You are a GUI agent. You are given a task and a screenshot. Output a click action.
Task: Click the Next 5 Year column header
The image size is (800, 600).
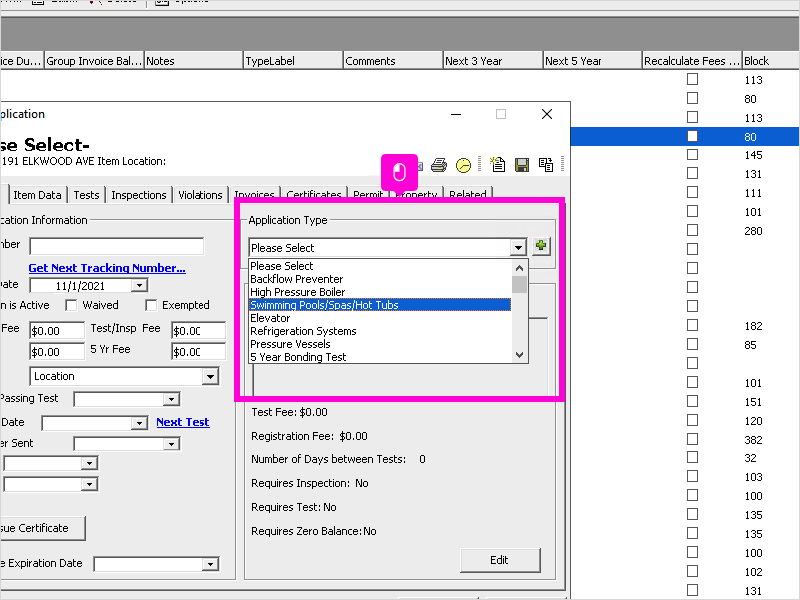click(592, 61)
